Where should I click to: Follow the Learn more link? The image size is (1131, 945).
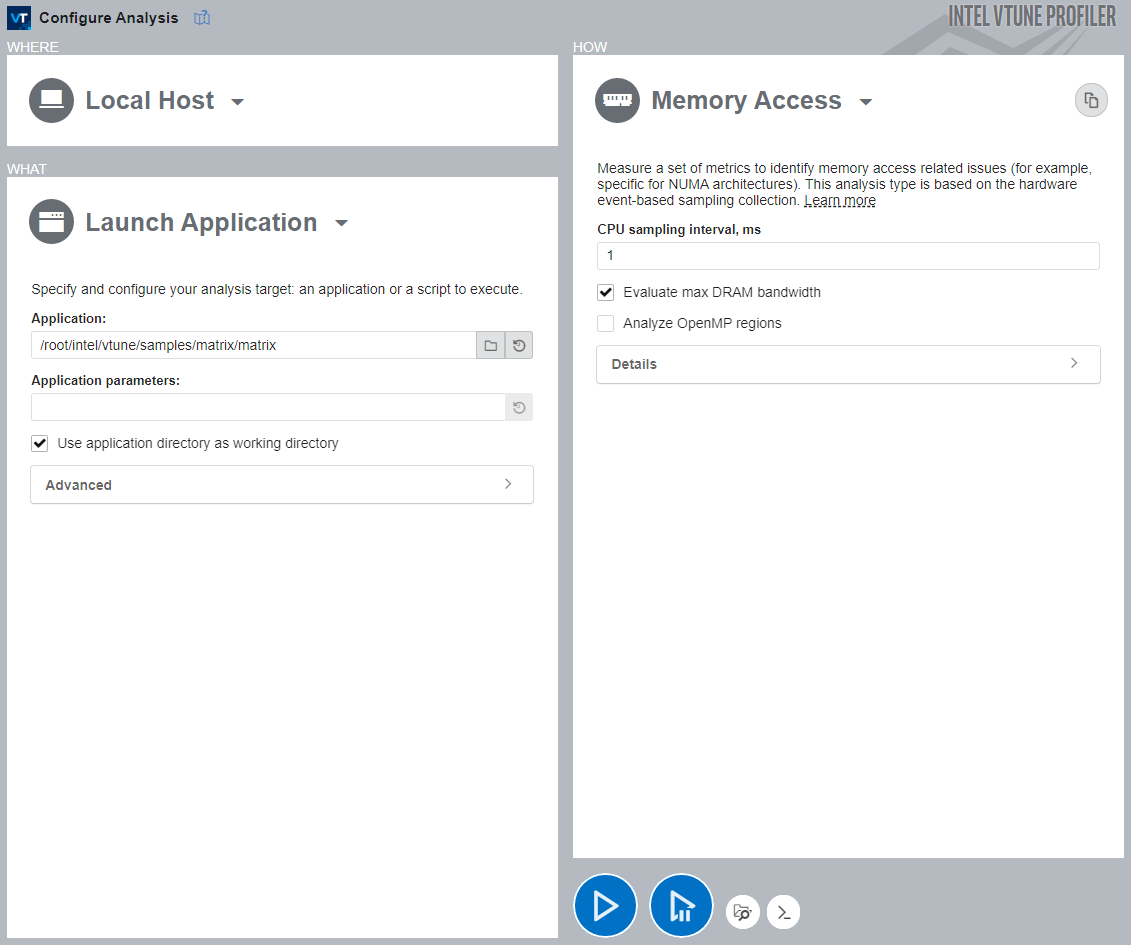tap(839, 201)
